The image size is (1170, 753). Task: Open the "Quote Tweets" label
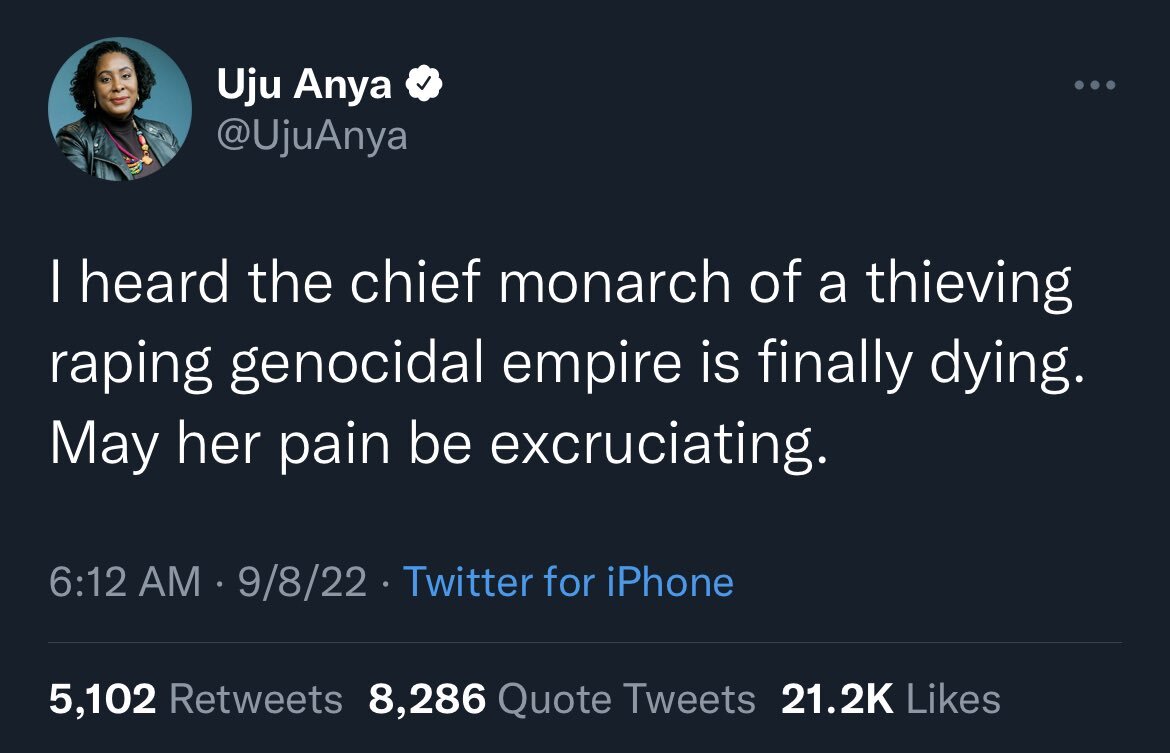pyautogui.click(x=626, y=699)
